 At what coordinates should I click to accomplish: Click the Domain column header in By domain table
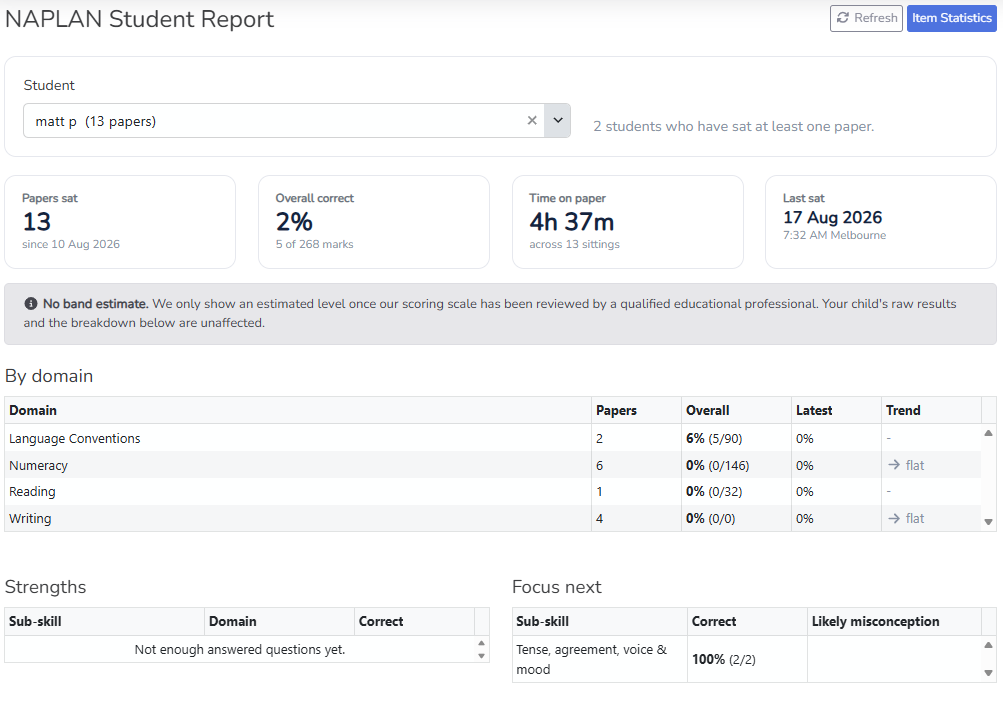[297, 410]
